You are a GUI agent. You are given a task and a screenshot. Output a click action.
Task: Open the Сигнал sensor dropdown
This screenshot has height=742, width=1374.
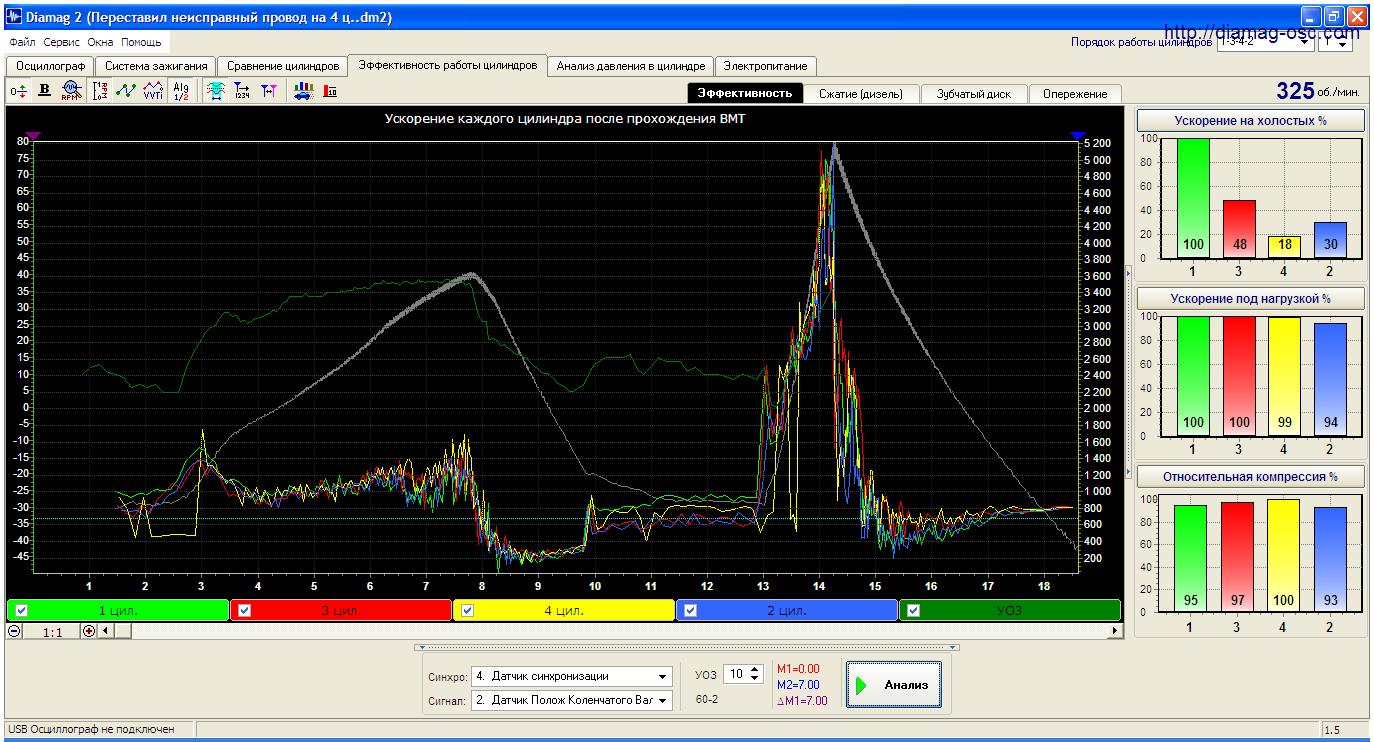(662, 700)
